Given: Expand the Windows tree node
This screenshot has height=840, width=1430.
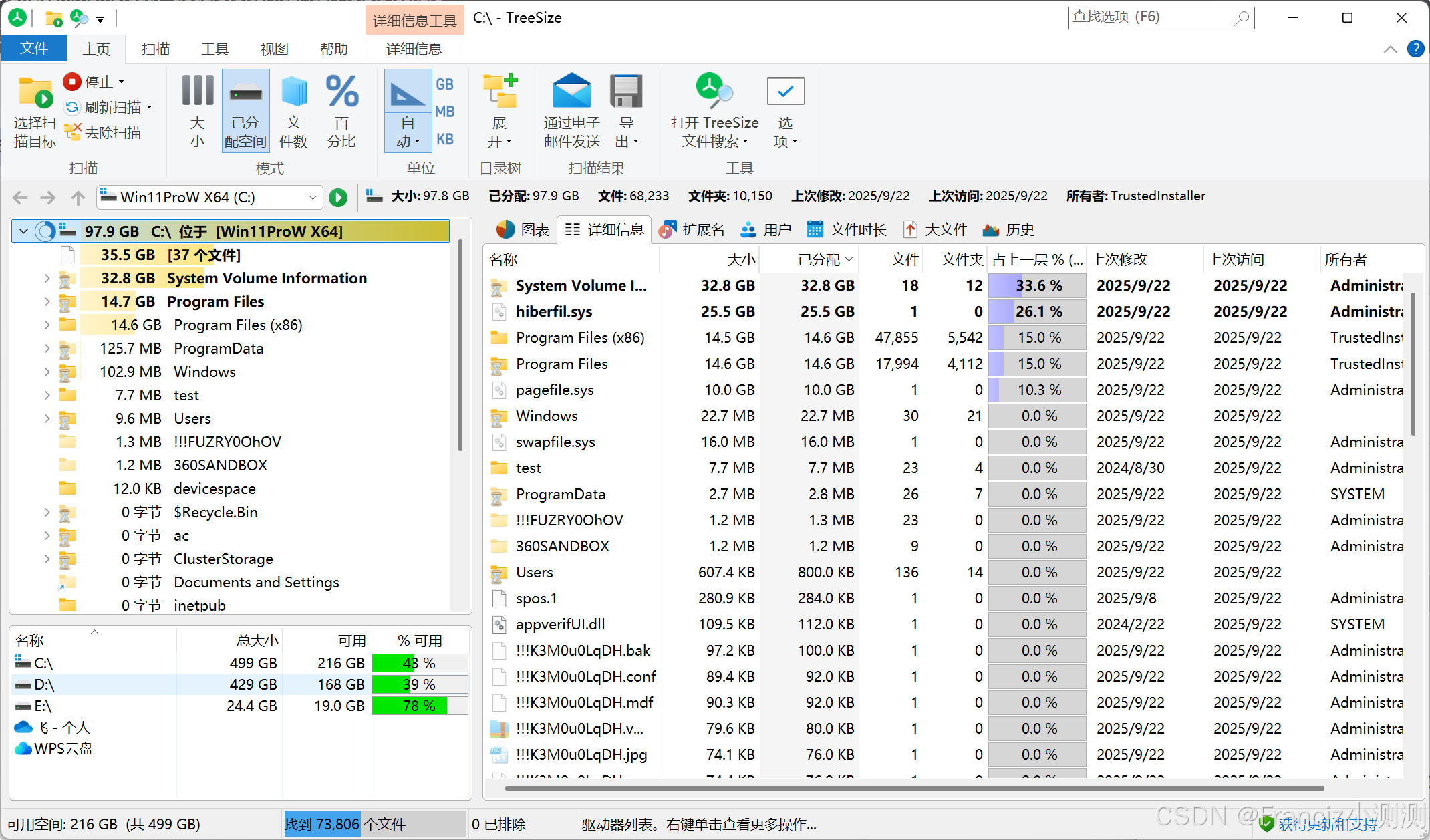Looking at the screenshot, I should pos(47,372).
